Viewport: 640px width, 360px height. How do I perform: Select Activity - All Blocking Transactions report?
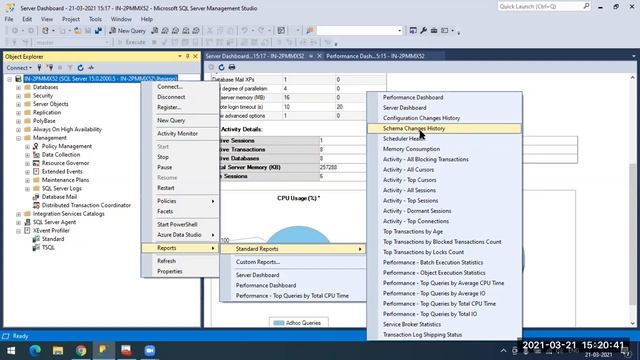(444, 160)
